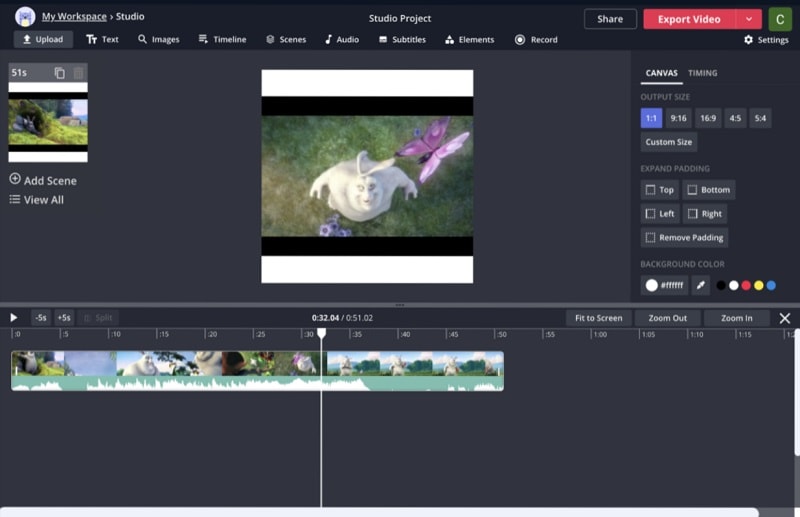Open the Scenes tool

[286, 39]
